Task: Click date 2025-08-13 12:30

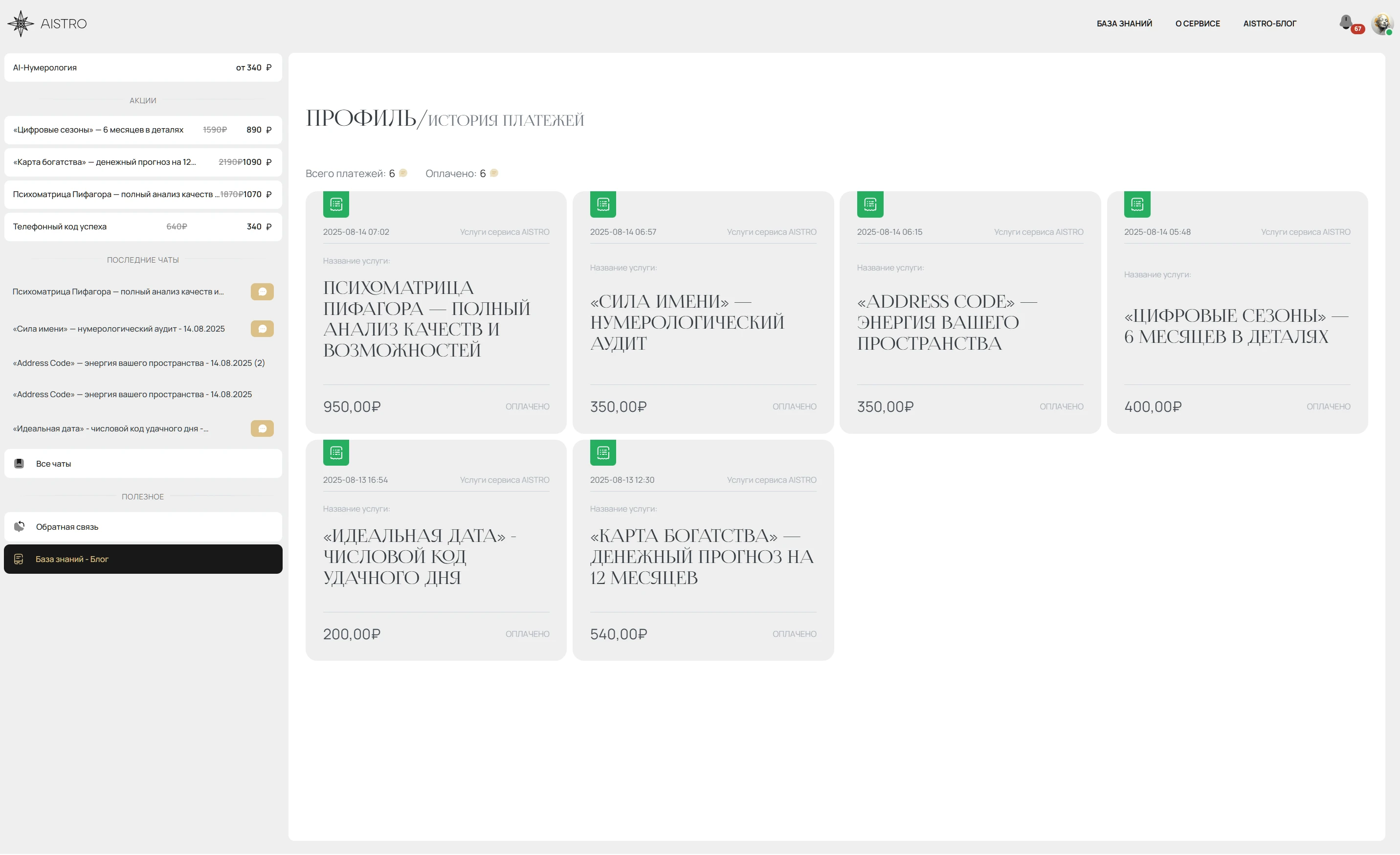Action: (622, 480)
